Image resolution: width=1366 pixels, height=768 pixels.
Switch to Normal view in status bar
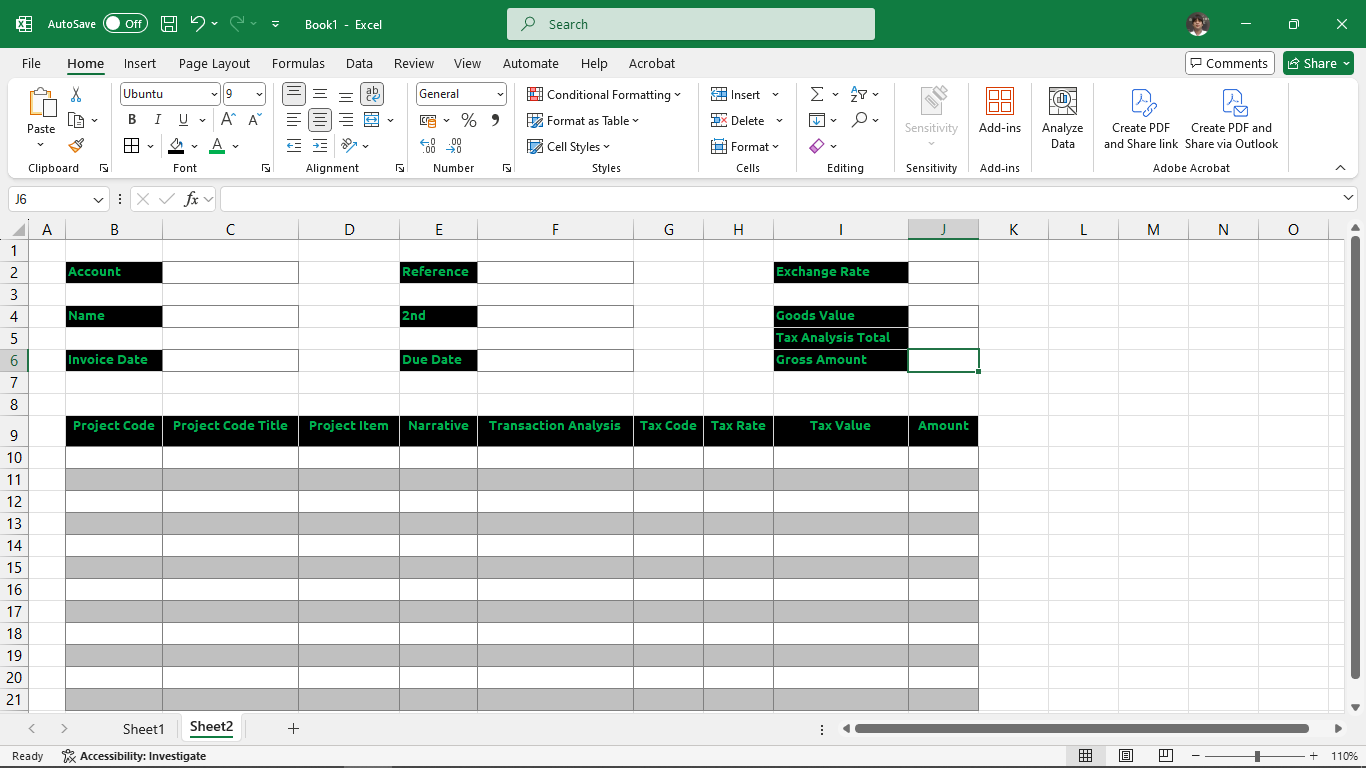click(x=1086, y=756)
